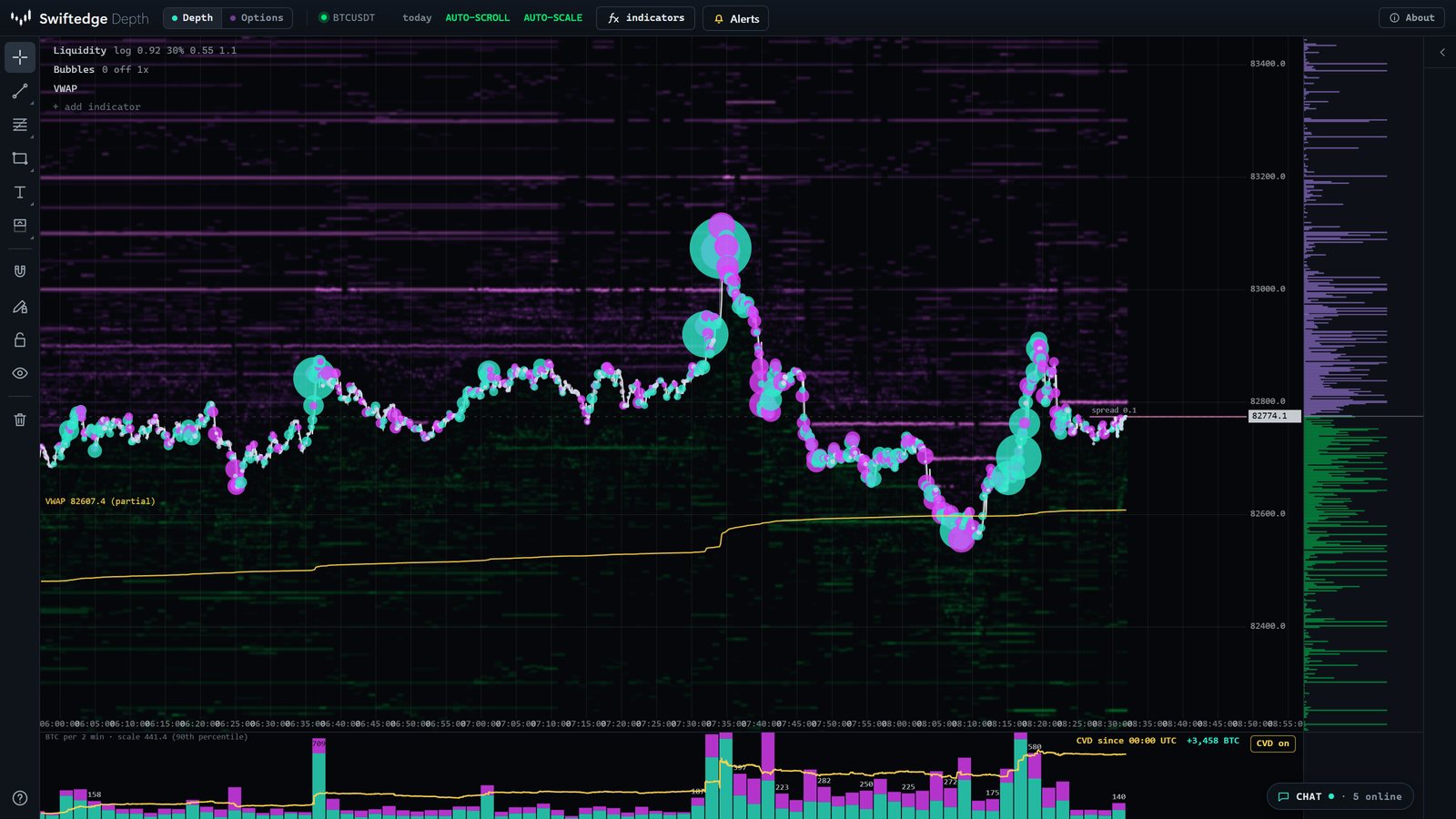
Task: Toggle the lock drawing mode pencil icon
Action: point(20,306)
